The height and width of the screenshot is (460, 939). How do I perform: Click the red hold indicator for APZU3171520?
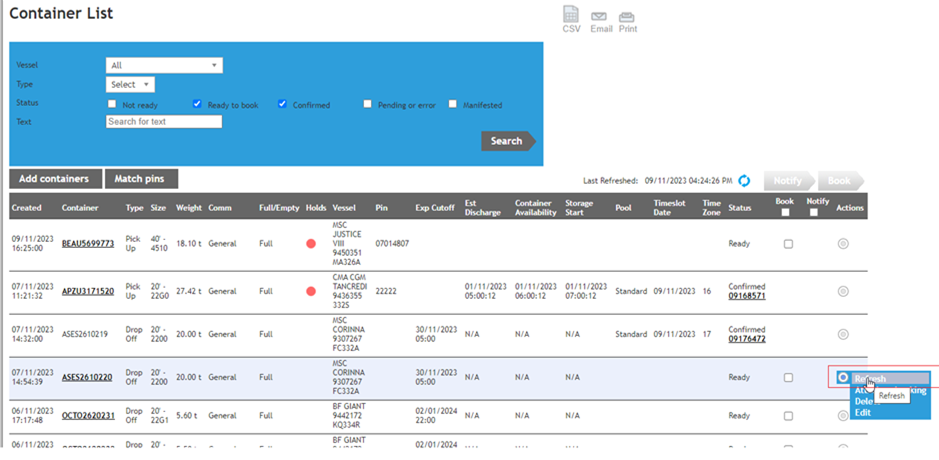point(311,291)
